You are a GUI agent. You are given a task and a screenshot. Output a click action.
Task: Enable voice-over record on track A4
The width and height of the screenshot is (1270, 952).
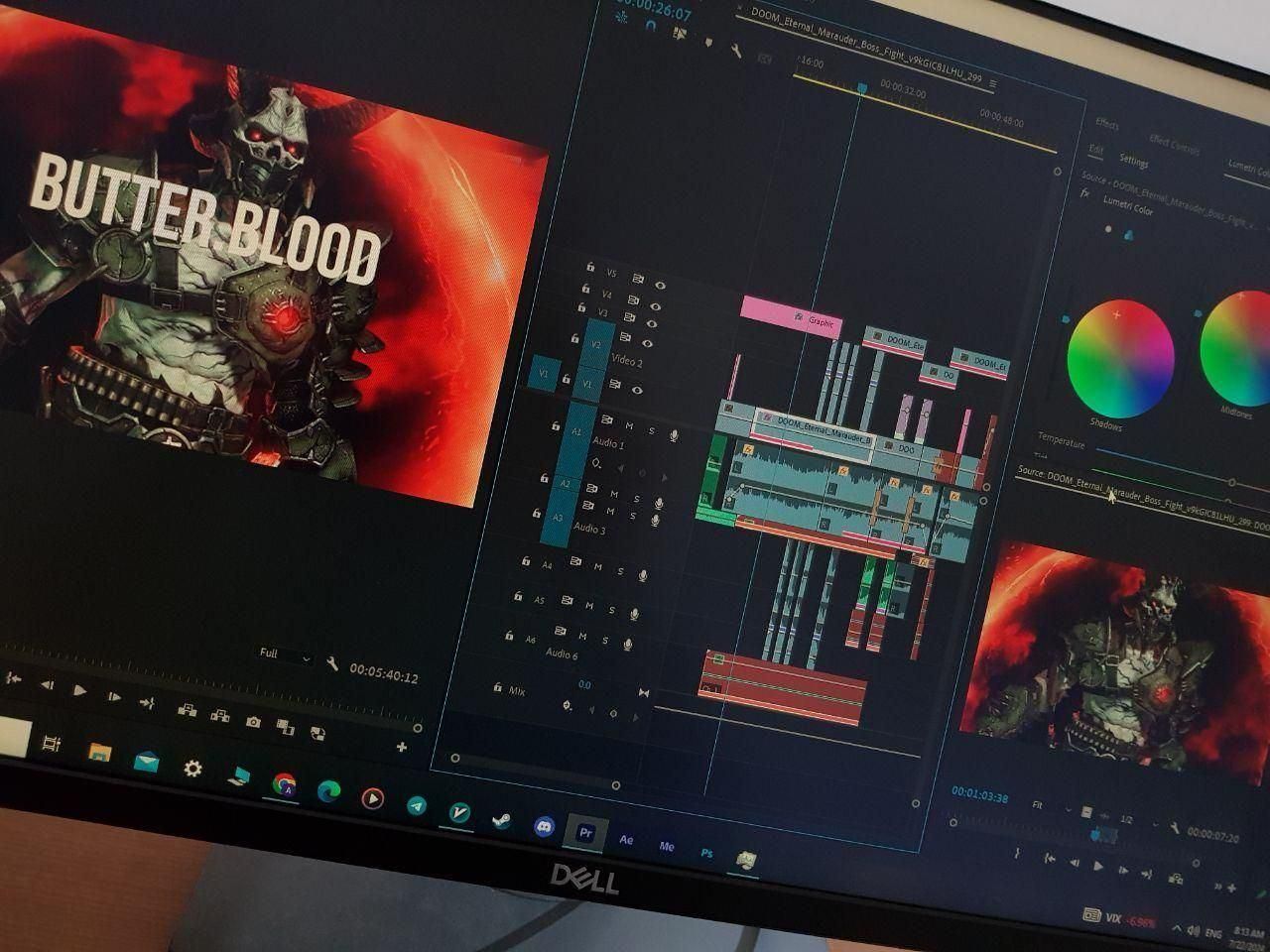[643, 574]
